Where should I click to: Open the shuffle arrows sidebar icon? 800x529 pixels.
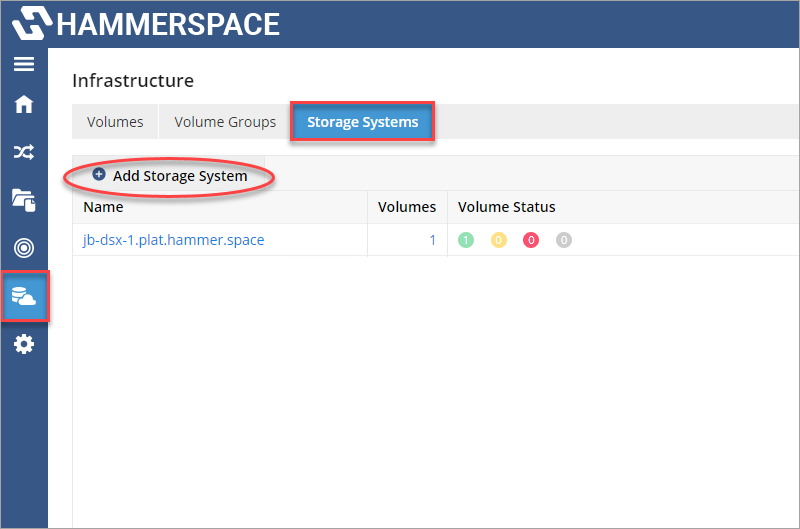coord(23,152)
